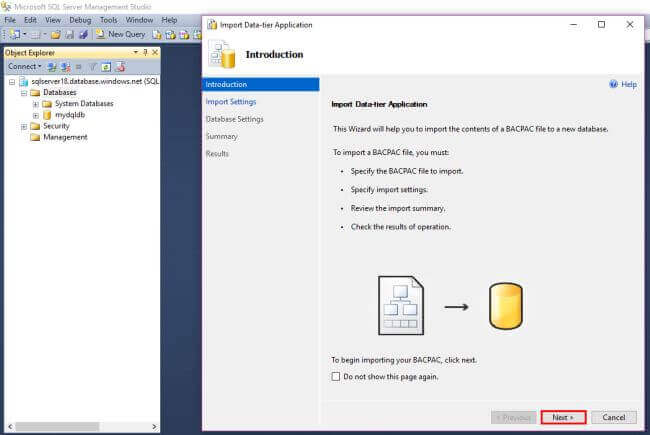The image size is (650, 435).
Task: Go to the Import Settings step
Action: [231, 102]
